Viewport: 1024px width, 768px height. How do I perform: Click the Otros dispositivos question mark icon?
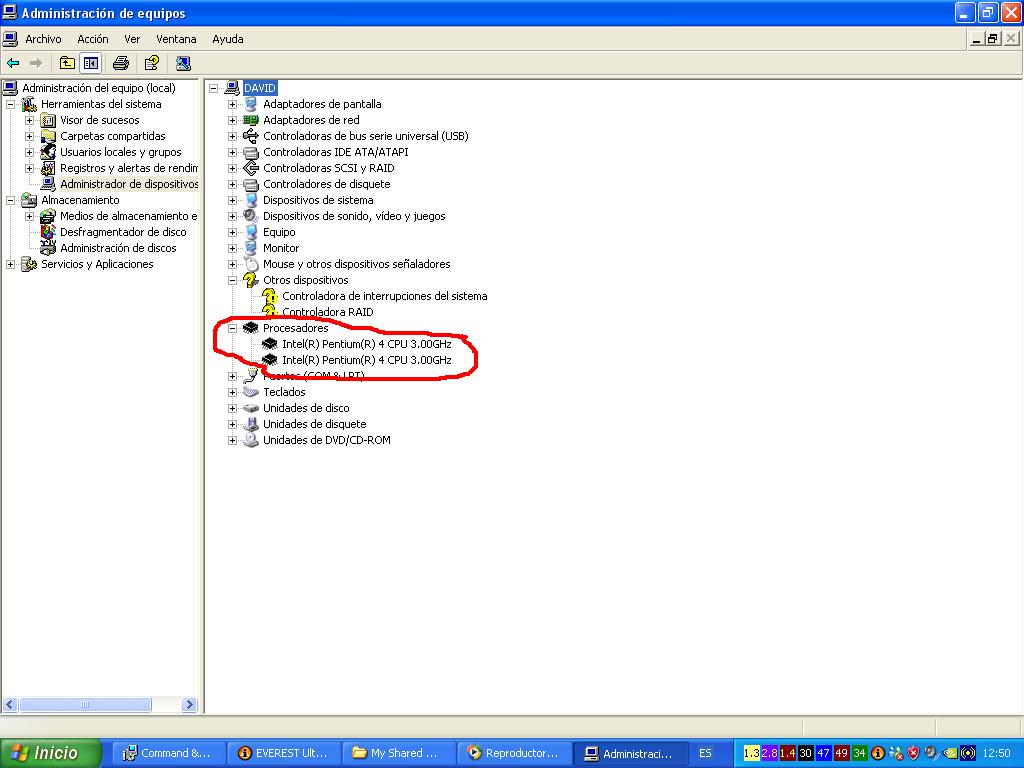pyautogui.click(x=251, y=280)
